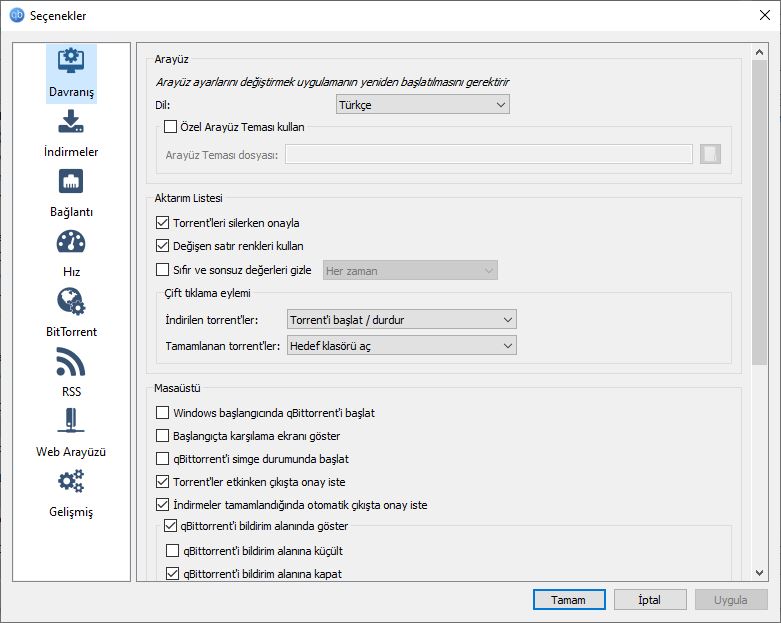Click the Arayüz group title
This screenshot has height=623, width=781.
(171, 59)
